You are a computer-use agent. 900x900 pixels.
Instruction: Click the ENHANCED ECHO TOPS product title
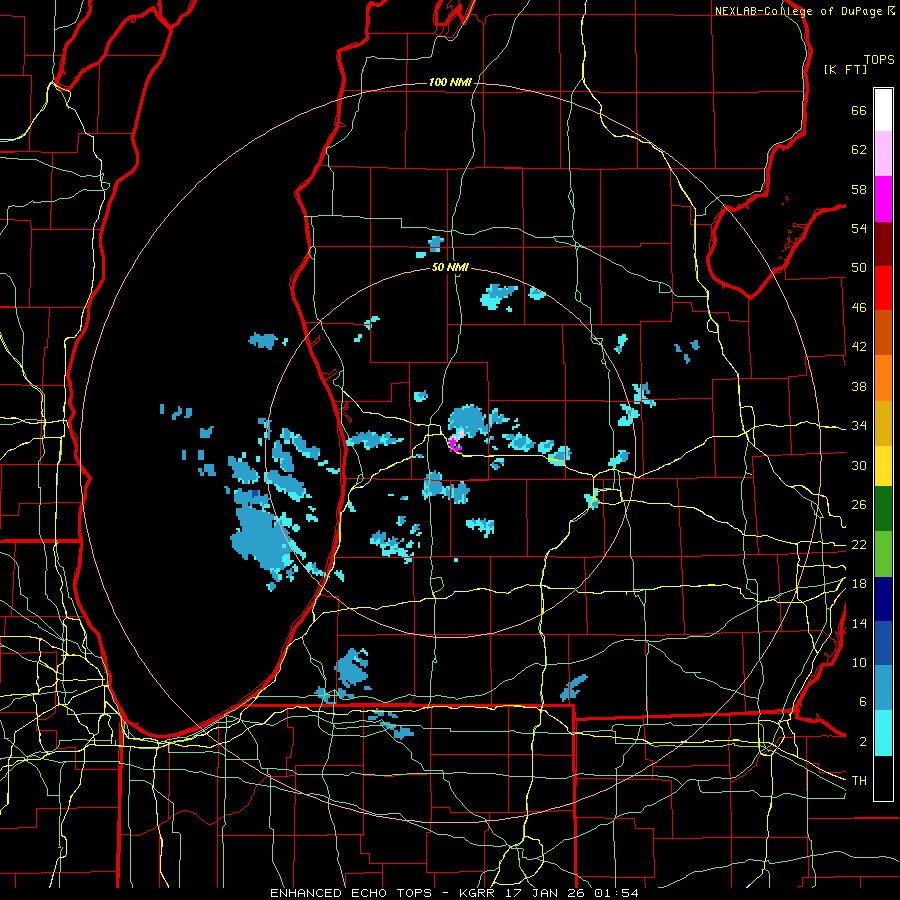[x=351, y=893]
